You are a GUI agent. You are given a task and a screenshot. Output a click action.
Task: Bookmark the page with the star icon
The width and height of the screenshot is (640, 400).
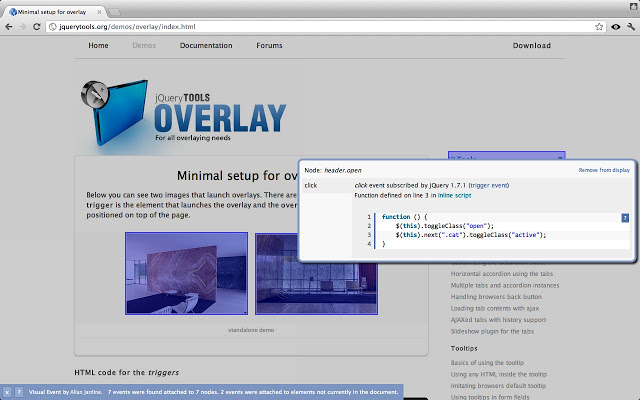click(x=599, y=27)
